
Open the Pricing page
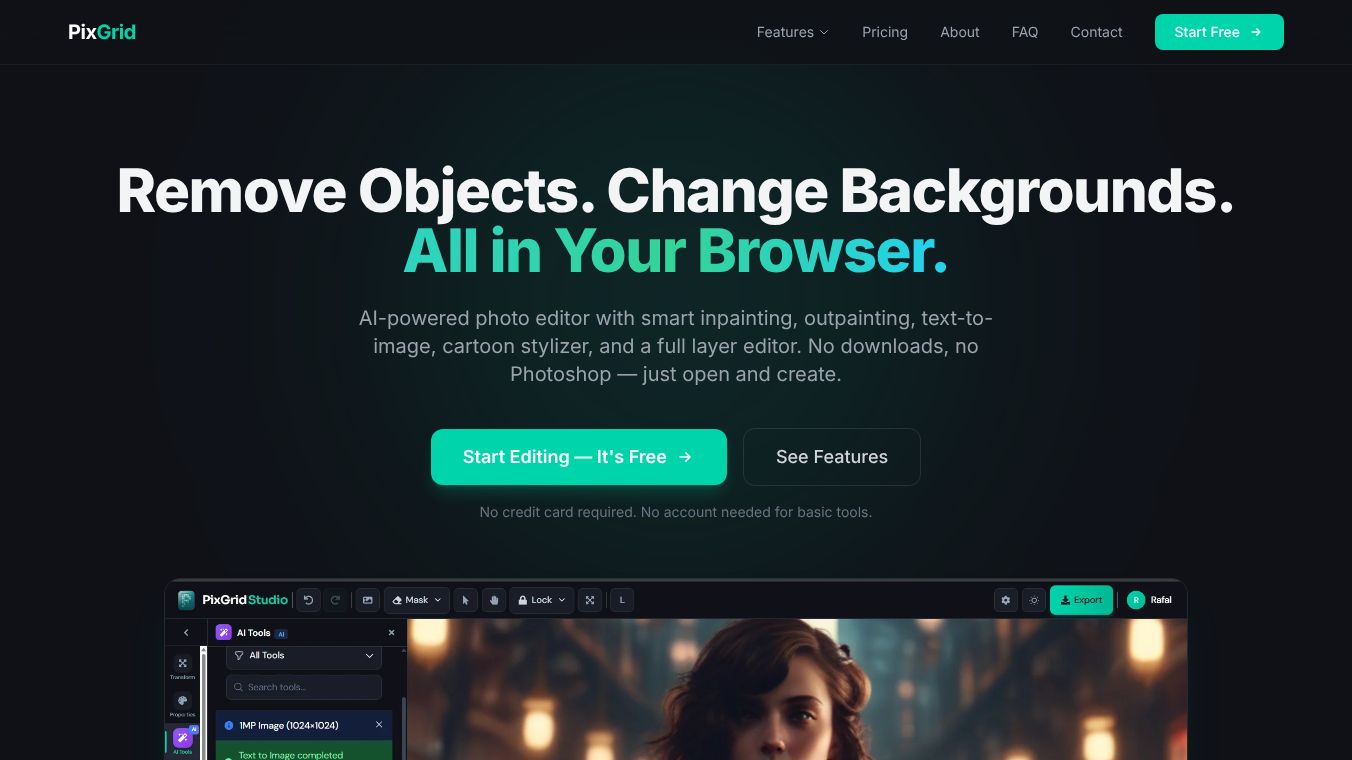coord(885,32)
